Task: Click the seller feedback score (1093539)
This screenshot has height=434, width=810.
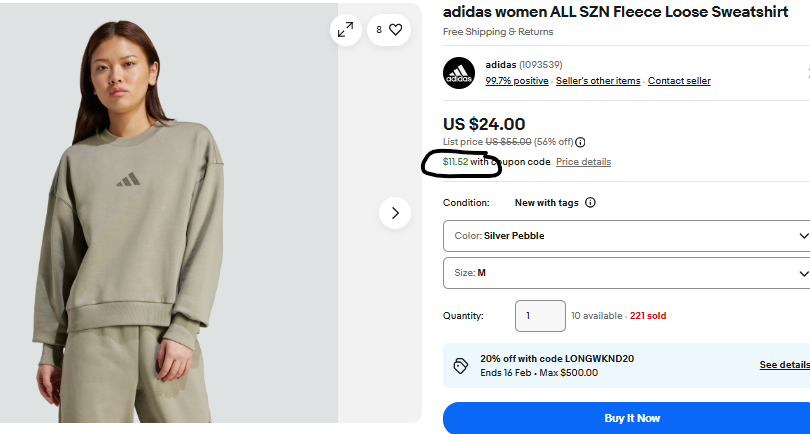Action: (x=543, y=65)
